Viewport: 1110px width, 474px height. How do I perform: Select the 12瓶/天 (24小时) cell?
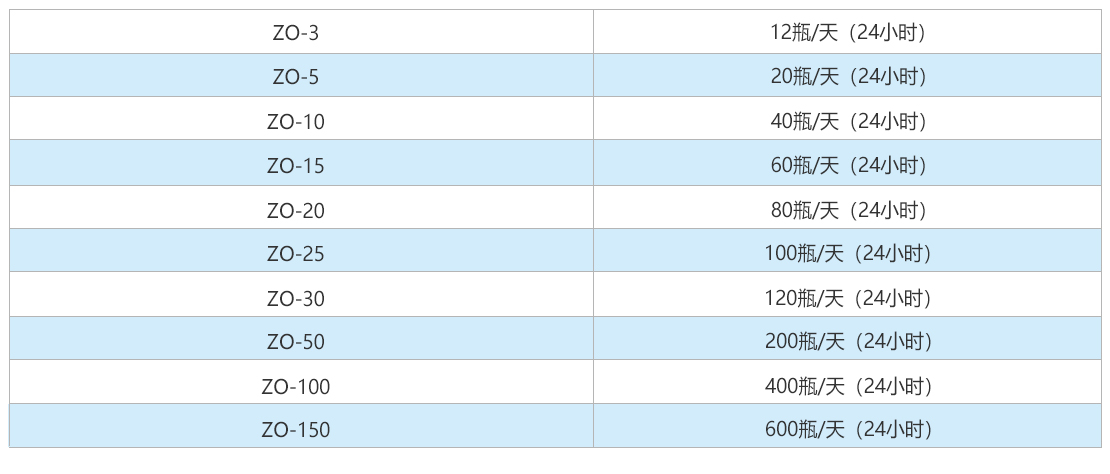tap(847, 32)
